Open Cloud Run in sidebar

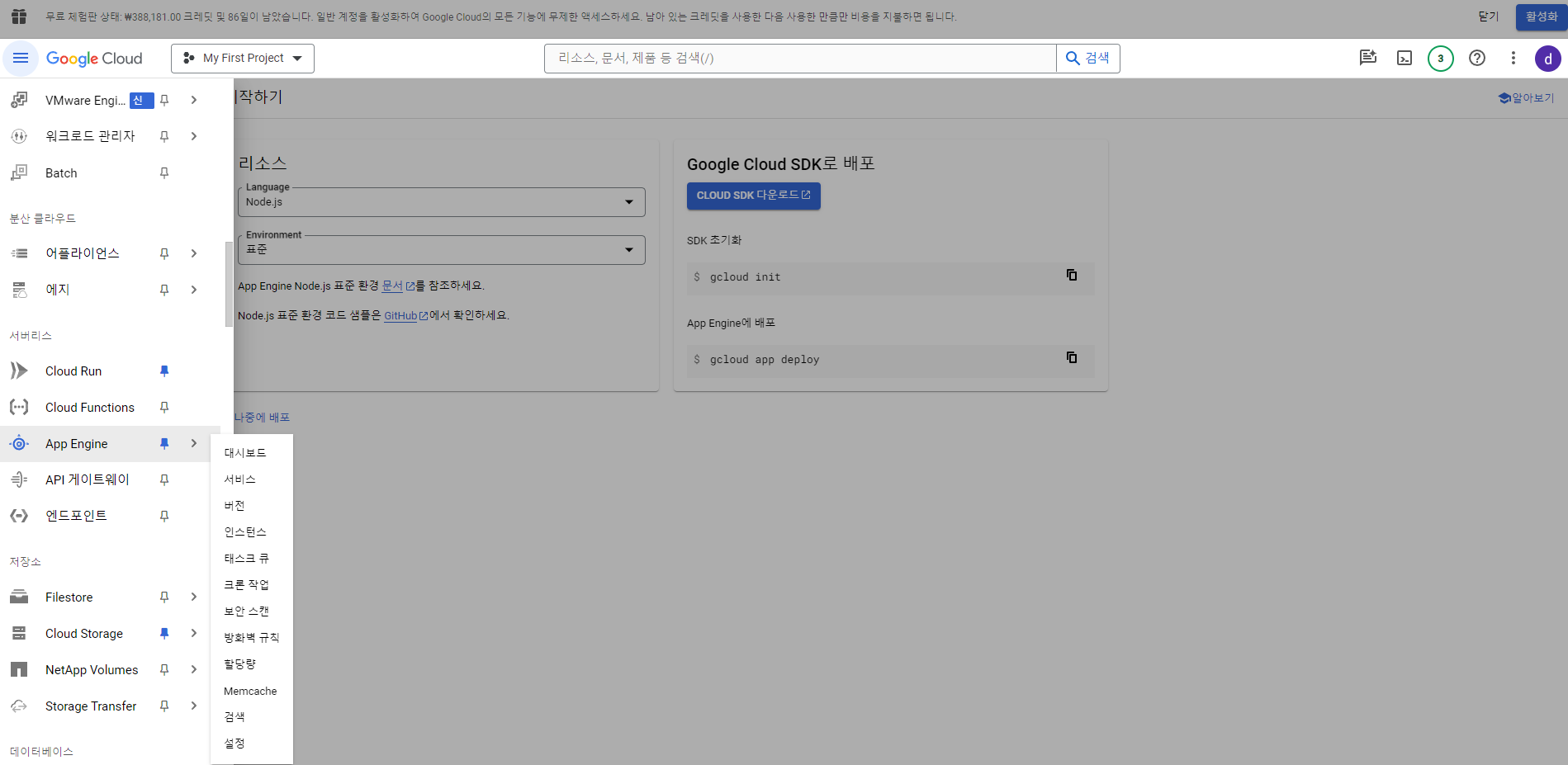tap(73, 371)
